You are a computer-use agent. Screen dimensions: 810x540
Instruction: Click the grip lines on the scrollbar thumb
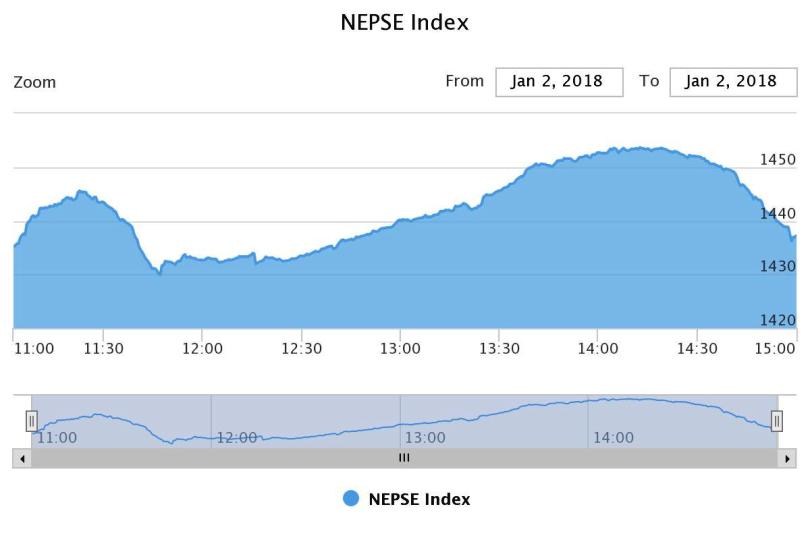(404, 458)
